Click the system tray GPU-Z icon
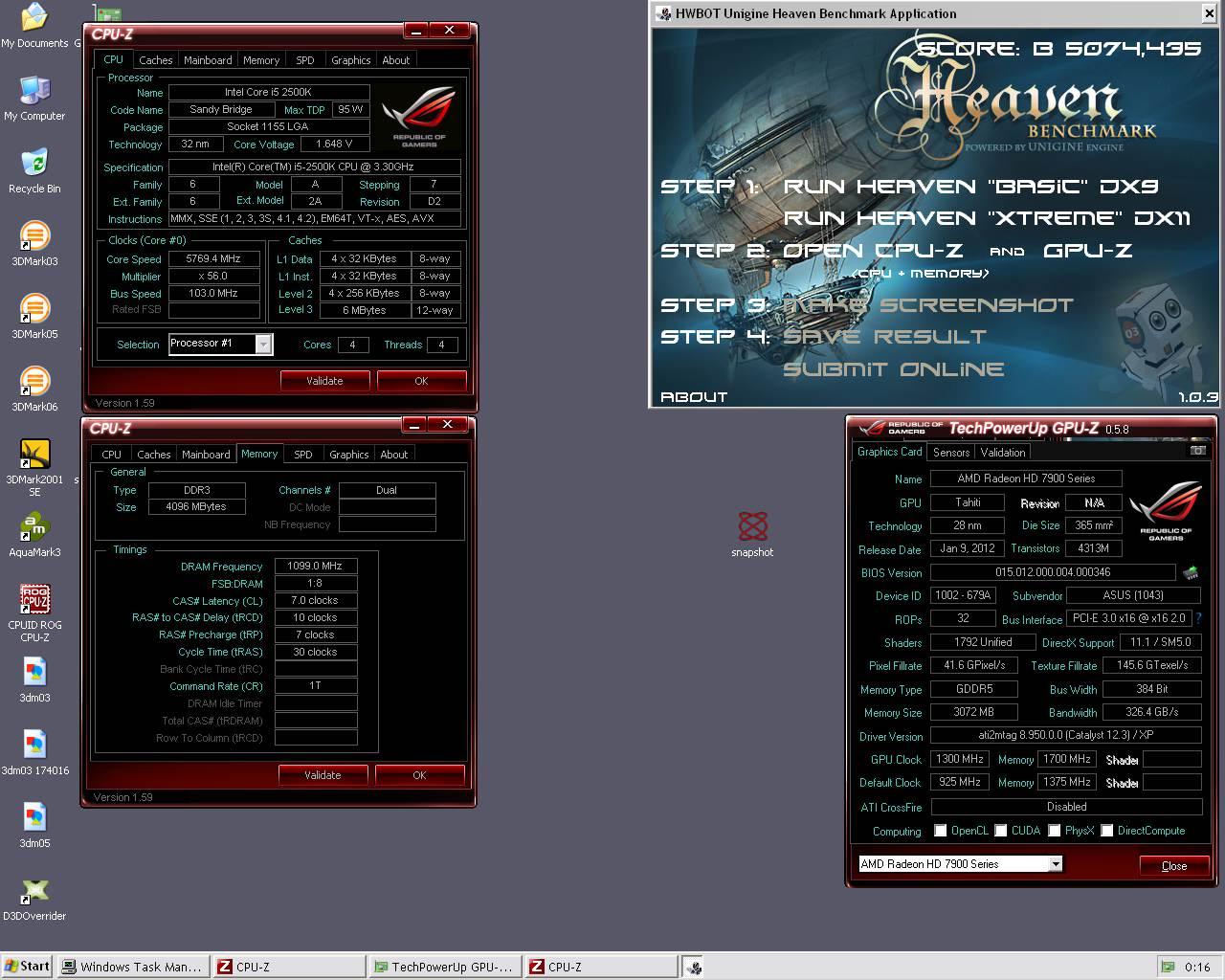1225x980 pixels. point(1169,967)
